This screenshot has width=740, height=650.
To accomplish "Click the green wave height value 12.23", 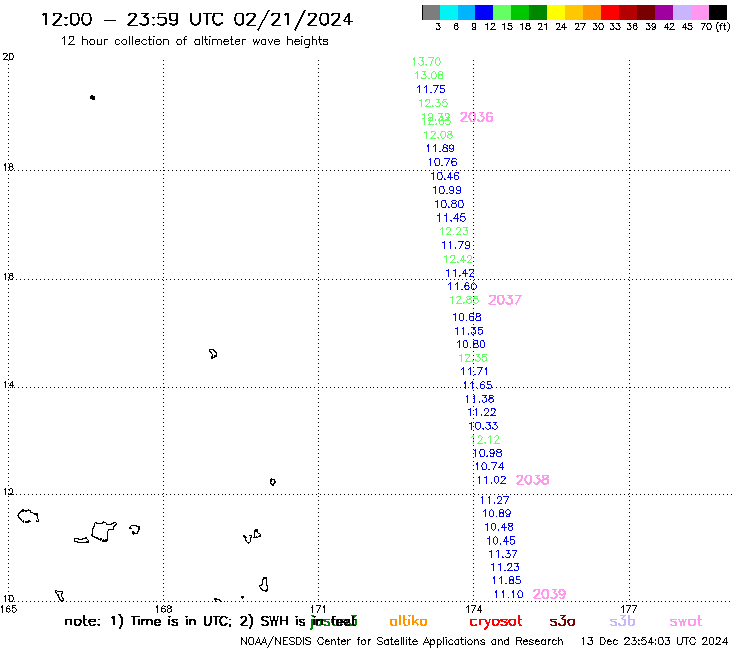I will [454, 231].
